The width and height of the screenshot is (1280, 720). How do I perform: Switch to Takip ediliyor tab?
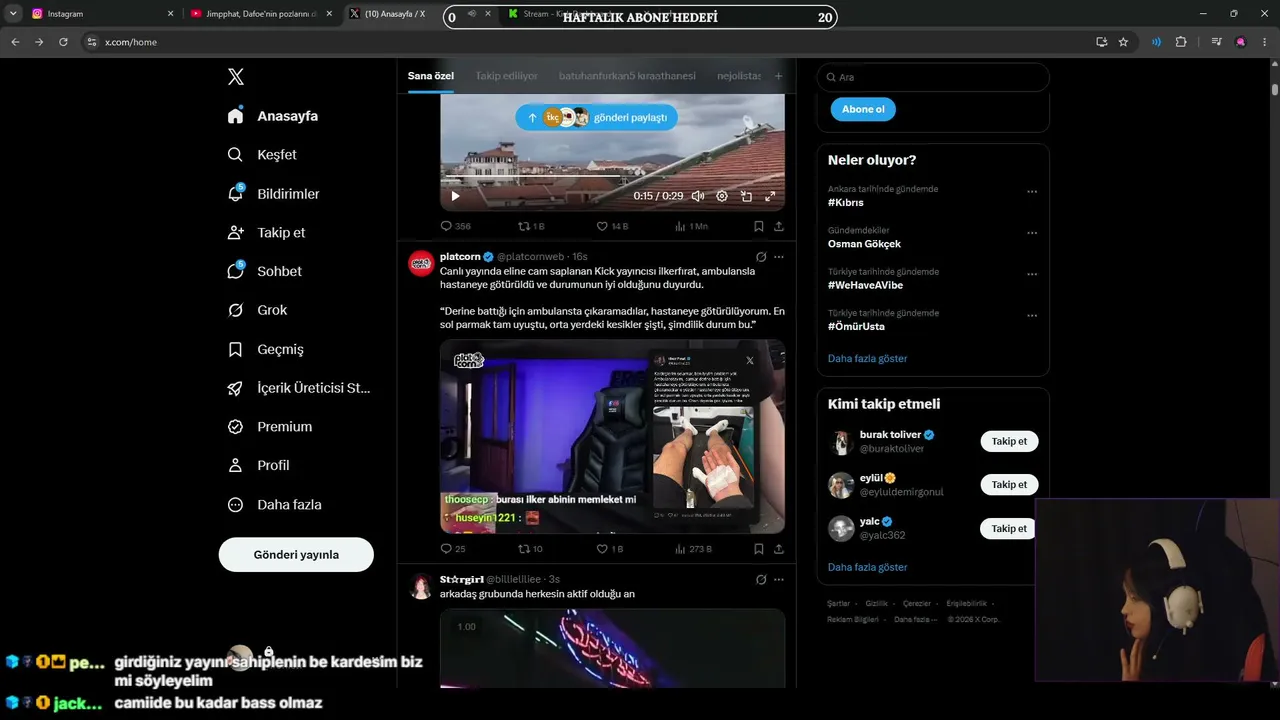click(506, 76)
